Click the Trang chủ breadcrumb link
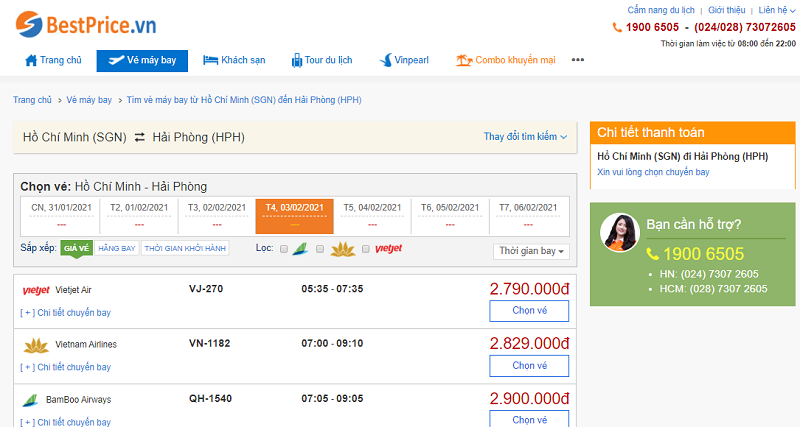 32,100
